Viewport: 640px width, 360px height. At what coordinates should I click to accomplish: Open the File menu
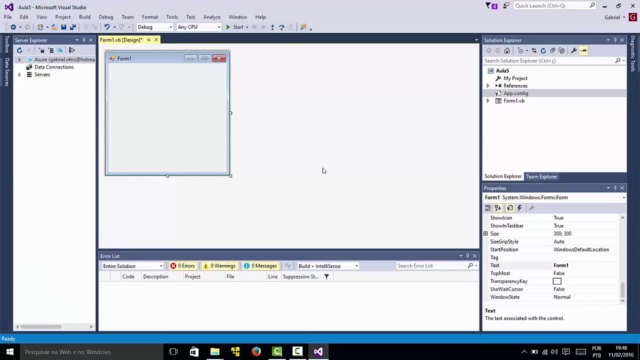[x=8, y=17]
